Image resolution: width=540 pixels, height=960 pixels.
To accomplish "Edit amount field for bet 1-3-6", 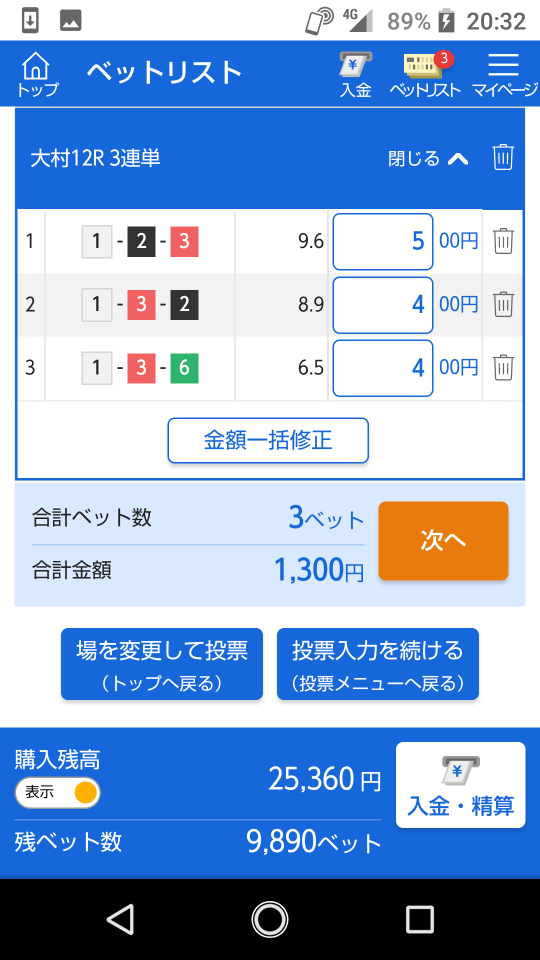I will 383,368.
